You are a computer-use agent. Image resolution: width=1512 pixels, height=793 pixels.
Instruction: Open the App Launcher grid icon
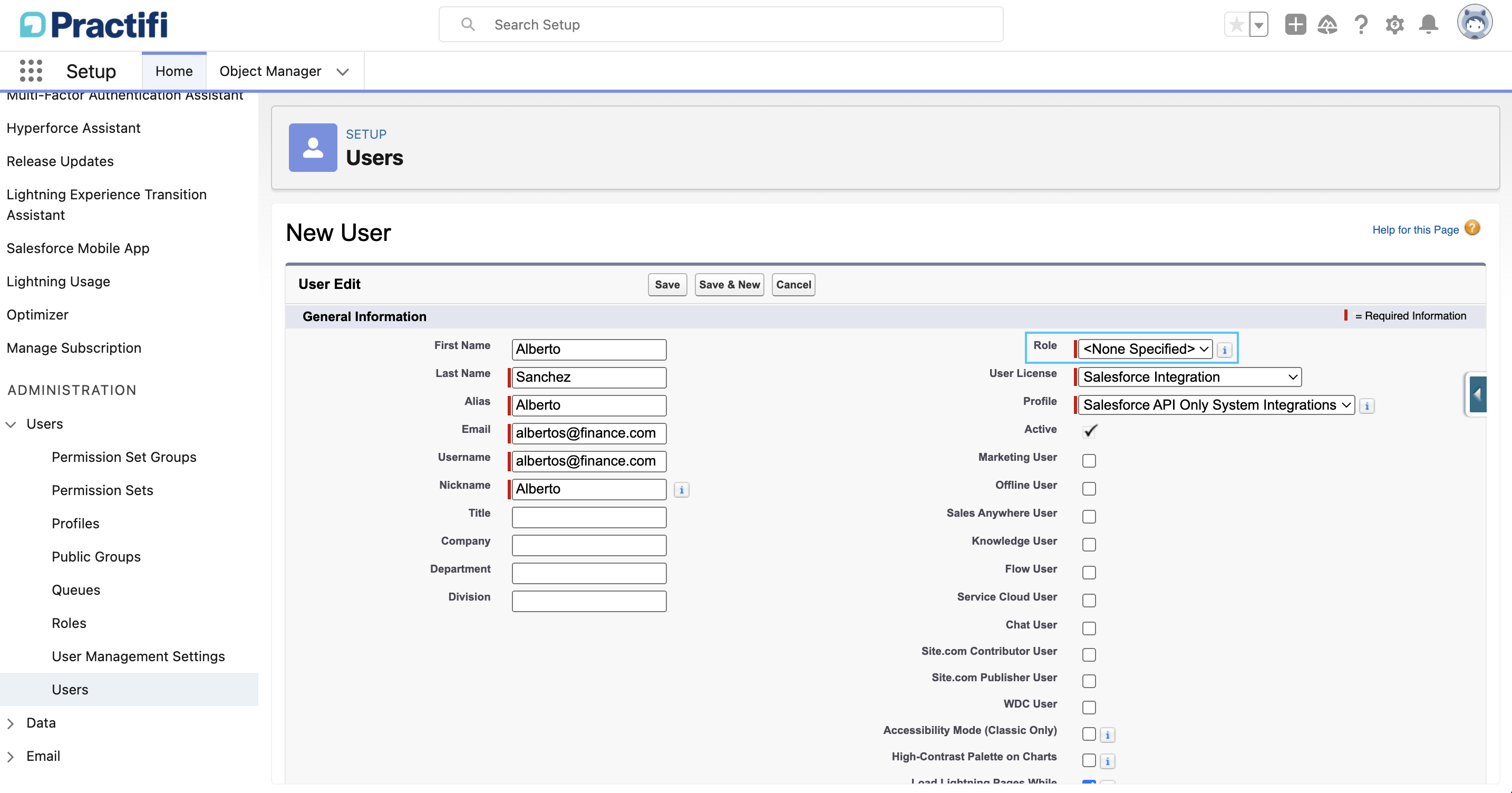[31, 71]
